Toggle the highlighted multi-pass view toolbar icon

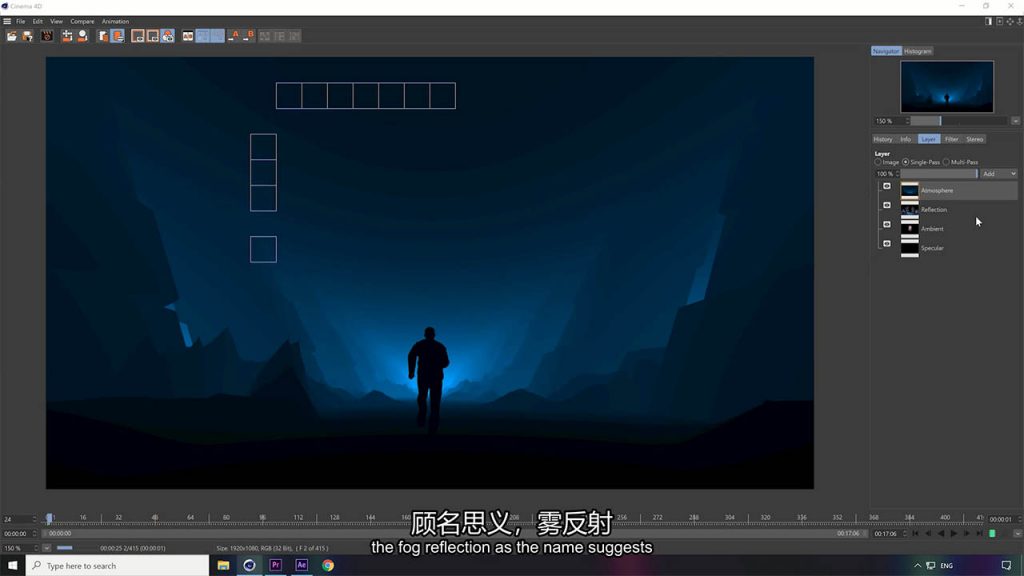168,36
